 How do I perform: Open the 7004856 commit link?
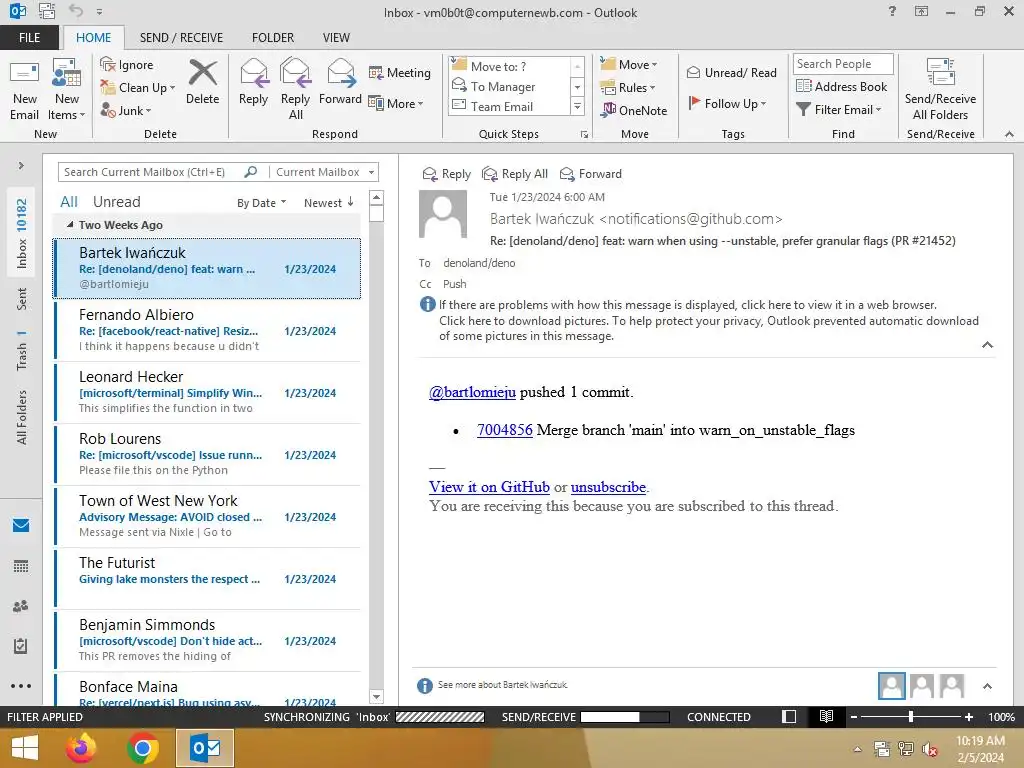coord(505,430)
